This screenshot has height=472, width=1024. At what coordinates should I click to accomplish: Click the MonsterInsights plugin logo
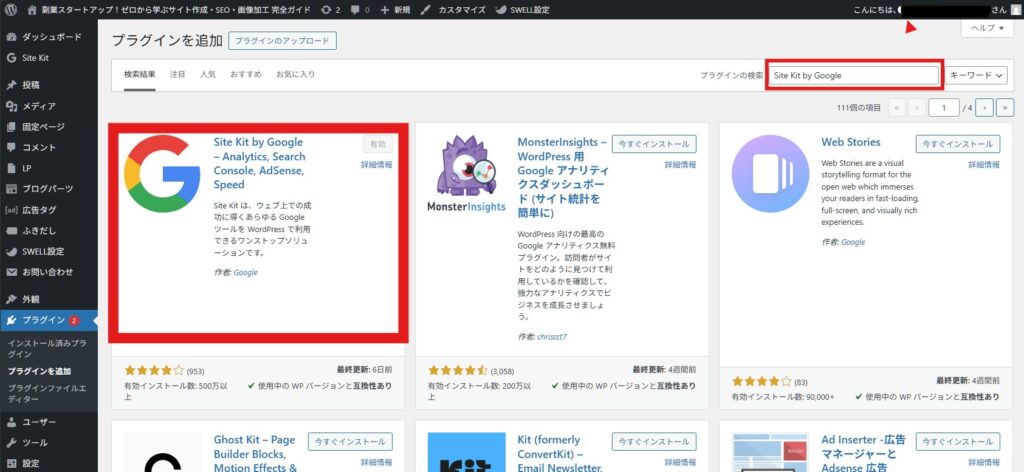tap(466, 174)
